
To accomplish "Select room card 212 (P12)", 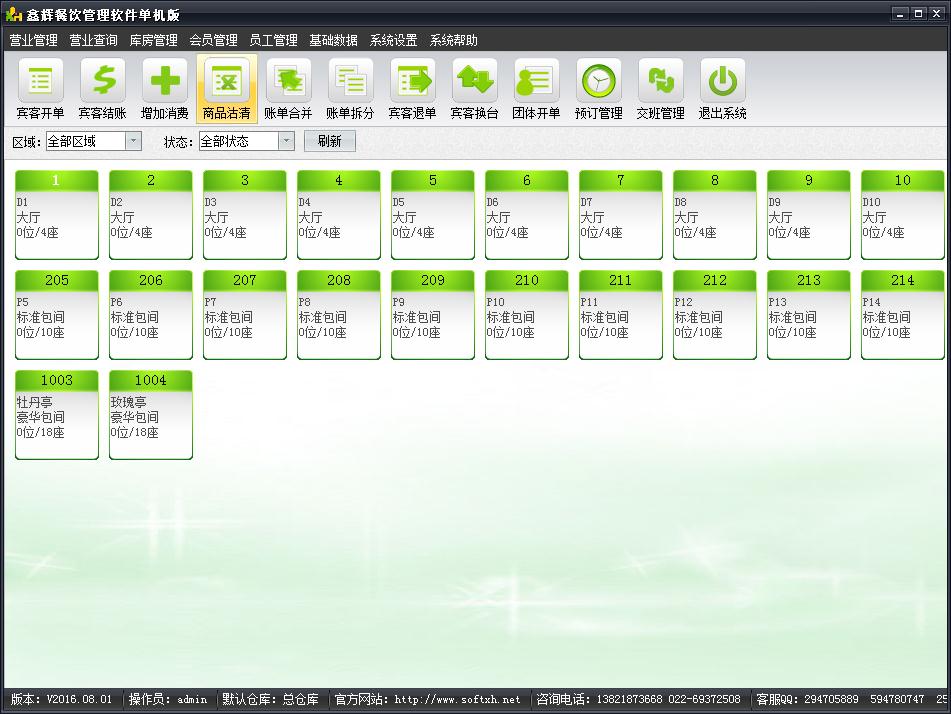I will click(x=714, y=315).
